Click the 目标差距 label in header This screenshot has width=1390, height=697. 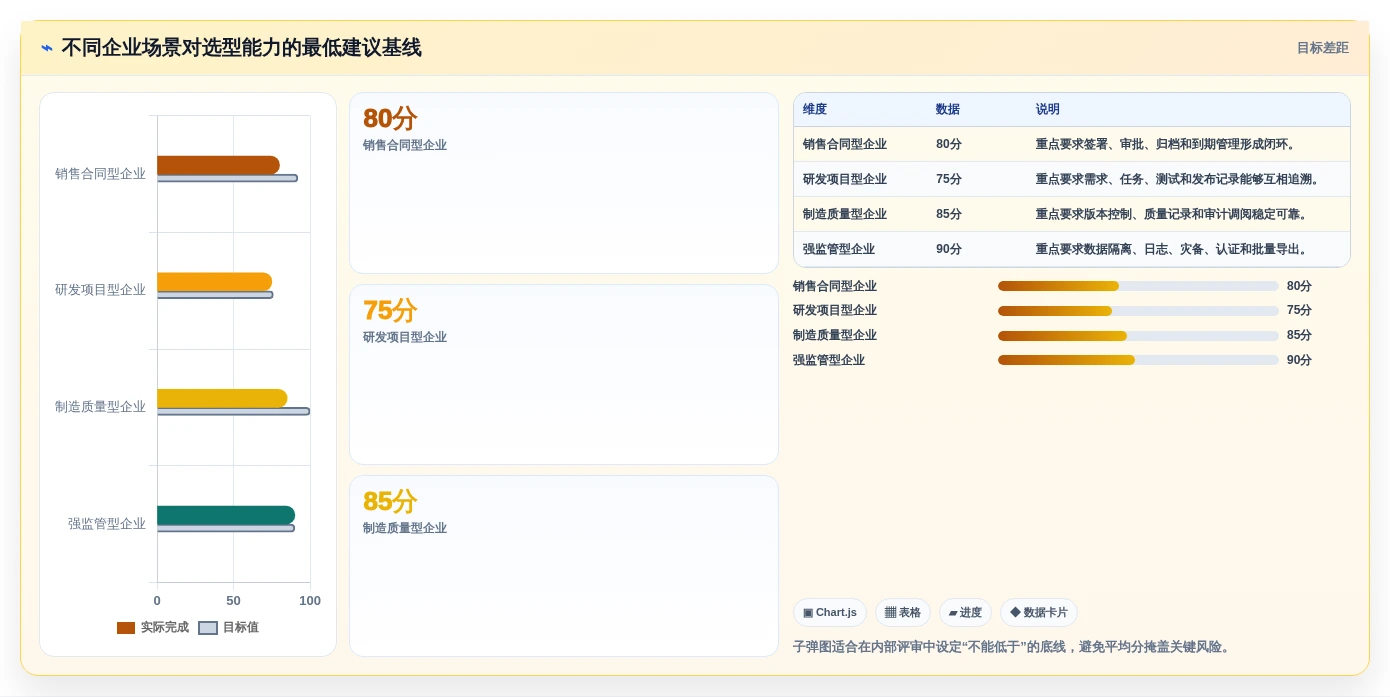point(1322,48)
